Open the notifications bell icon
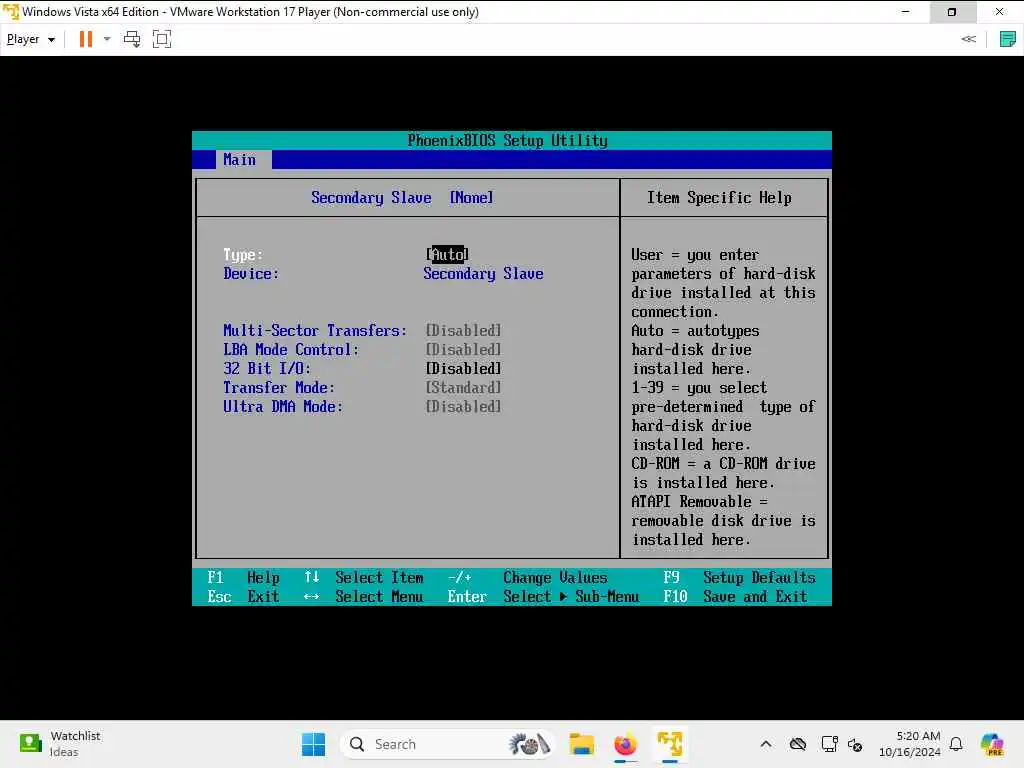The width and height of the screenshot is (1024, 768). (956, 744)
